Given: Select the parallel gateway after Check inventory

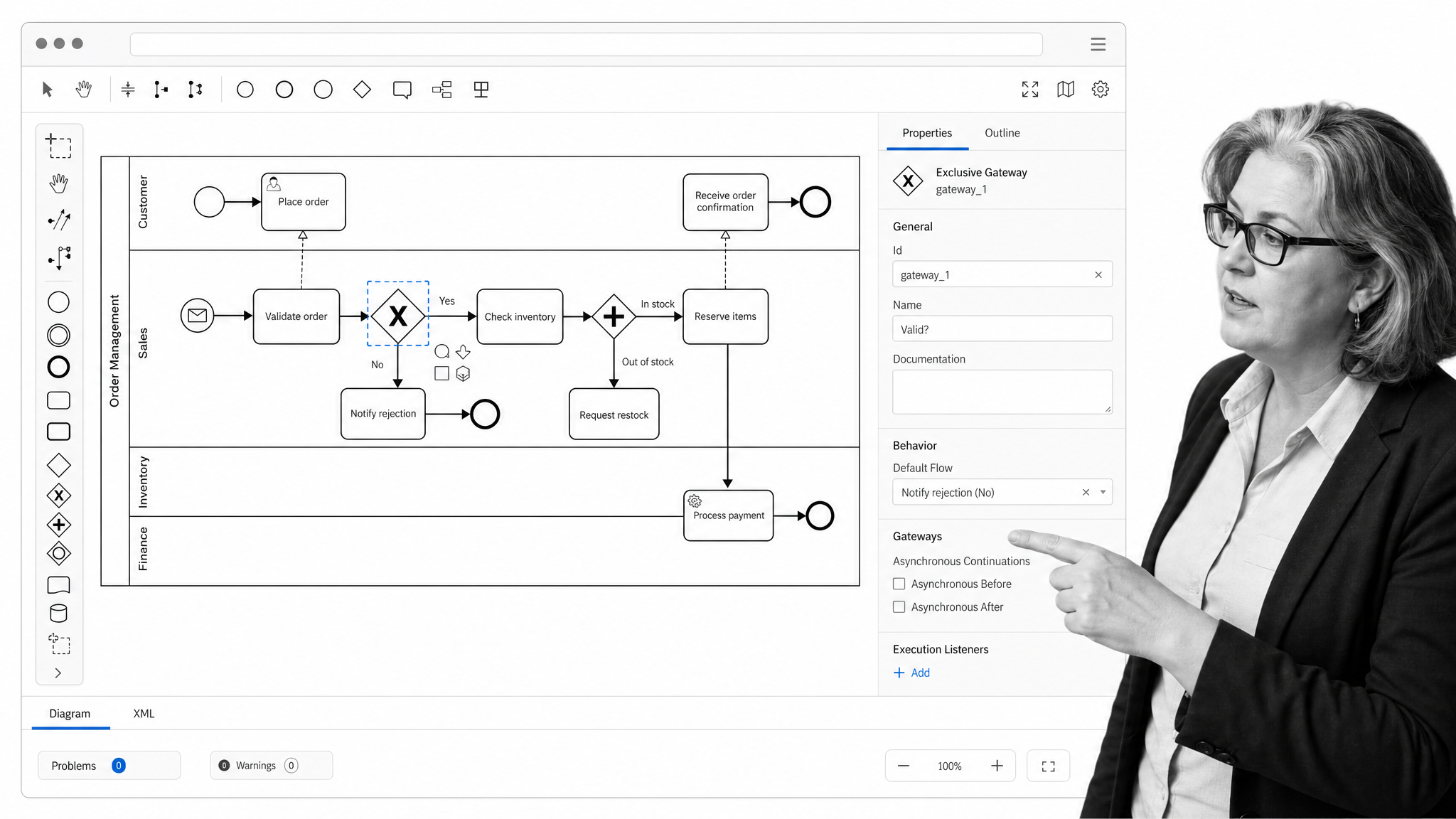Looking at the screenshot, I should 614,316.
